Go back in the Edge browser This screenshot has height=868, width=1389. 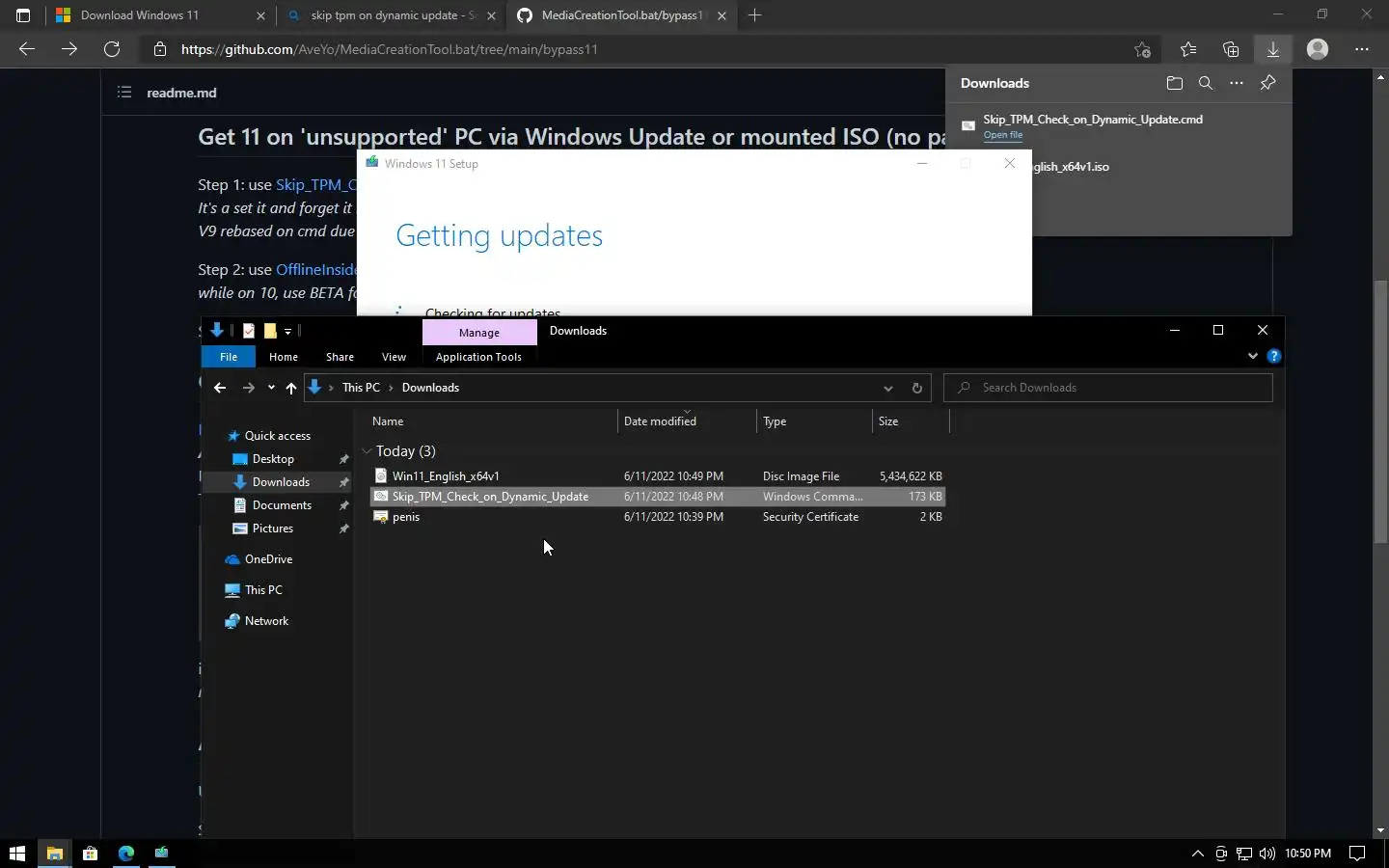[27, 49]
